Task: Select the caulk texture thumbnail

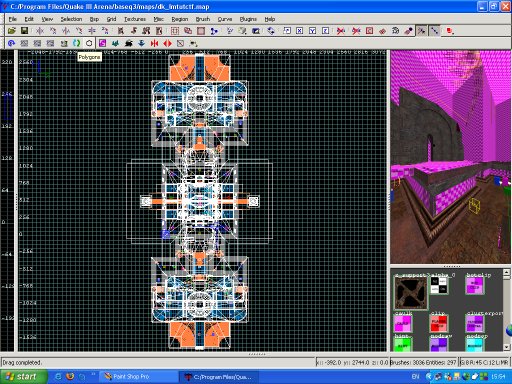Action: point(403,324)
